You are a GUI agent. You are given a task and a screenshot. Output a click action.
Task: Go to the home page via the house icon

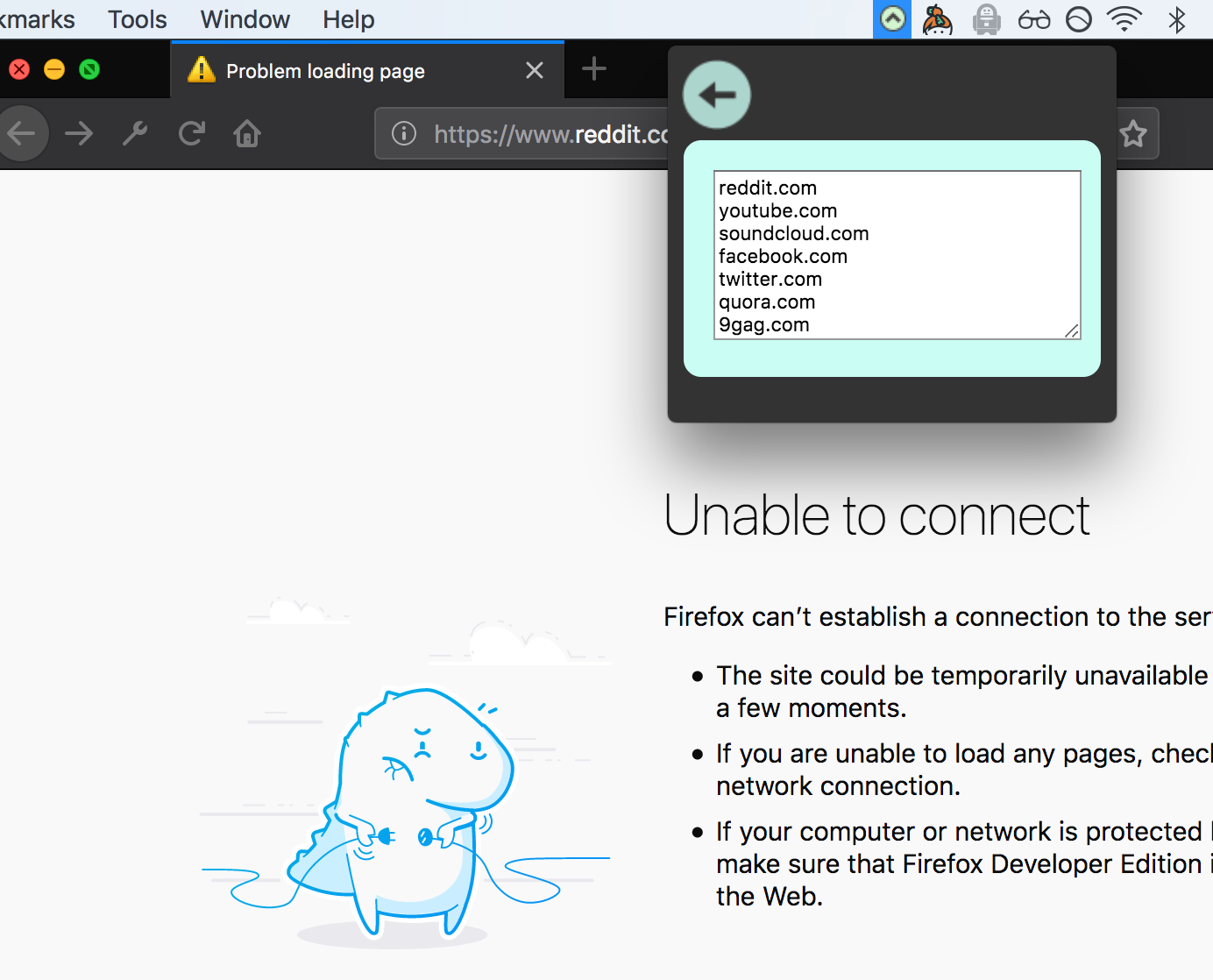[247, 133]
